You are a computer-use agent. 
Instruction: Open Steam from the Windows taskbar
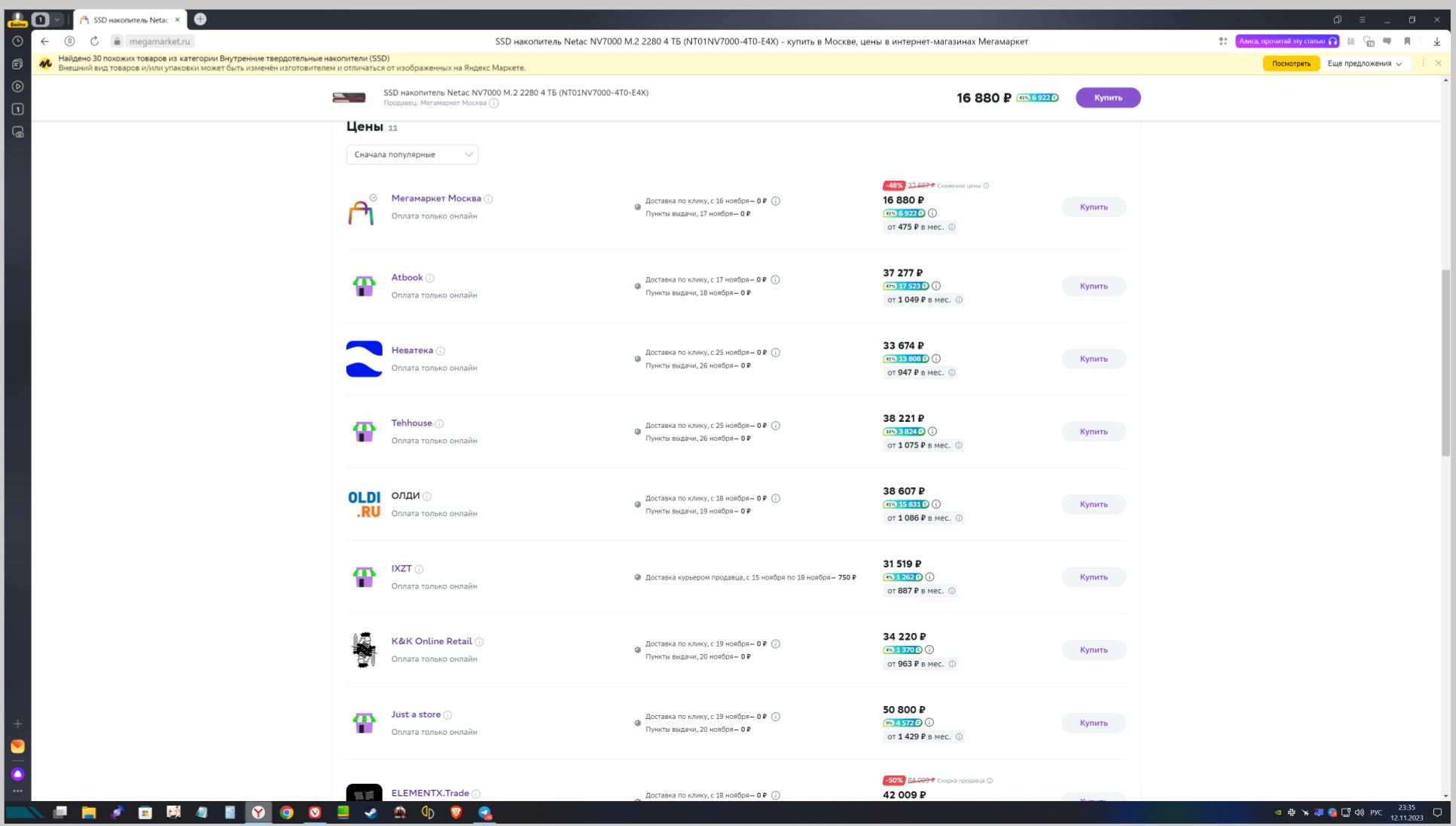371,812
